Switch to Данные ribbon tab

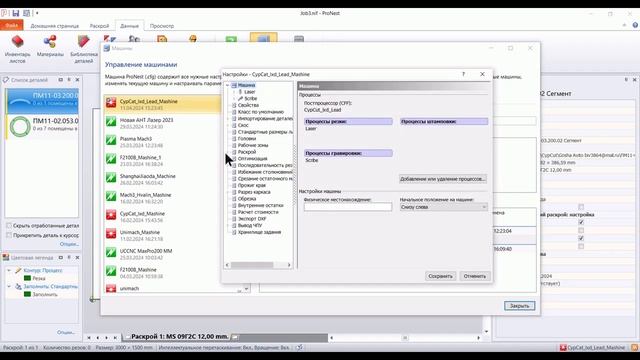point(129,26)
